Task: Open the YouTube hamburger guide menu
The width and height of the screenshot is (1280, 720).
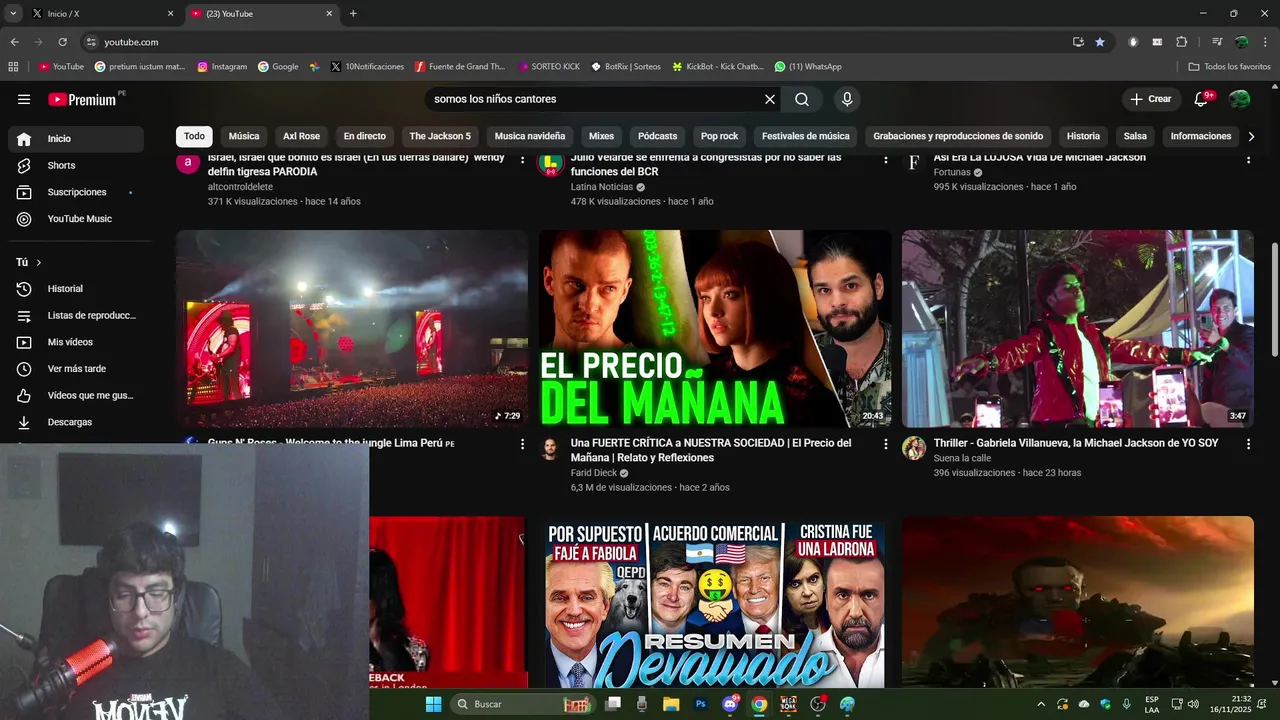Action: [x=24, y=99]
